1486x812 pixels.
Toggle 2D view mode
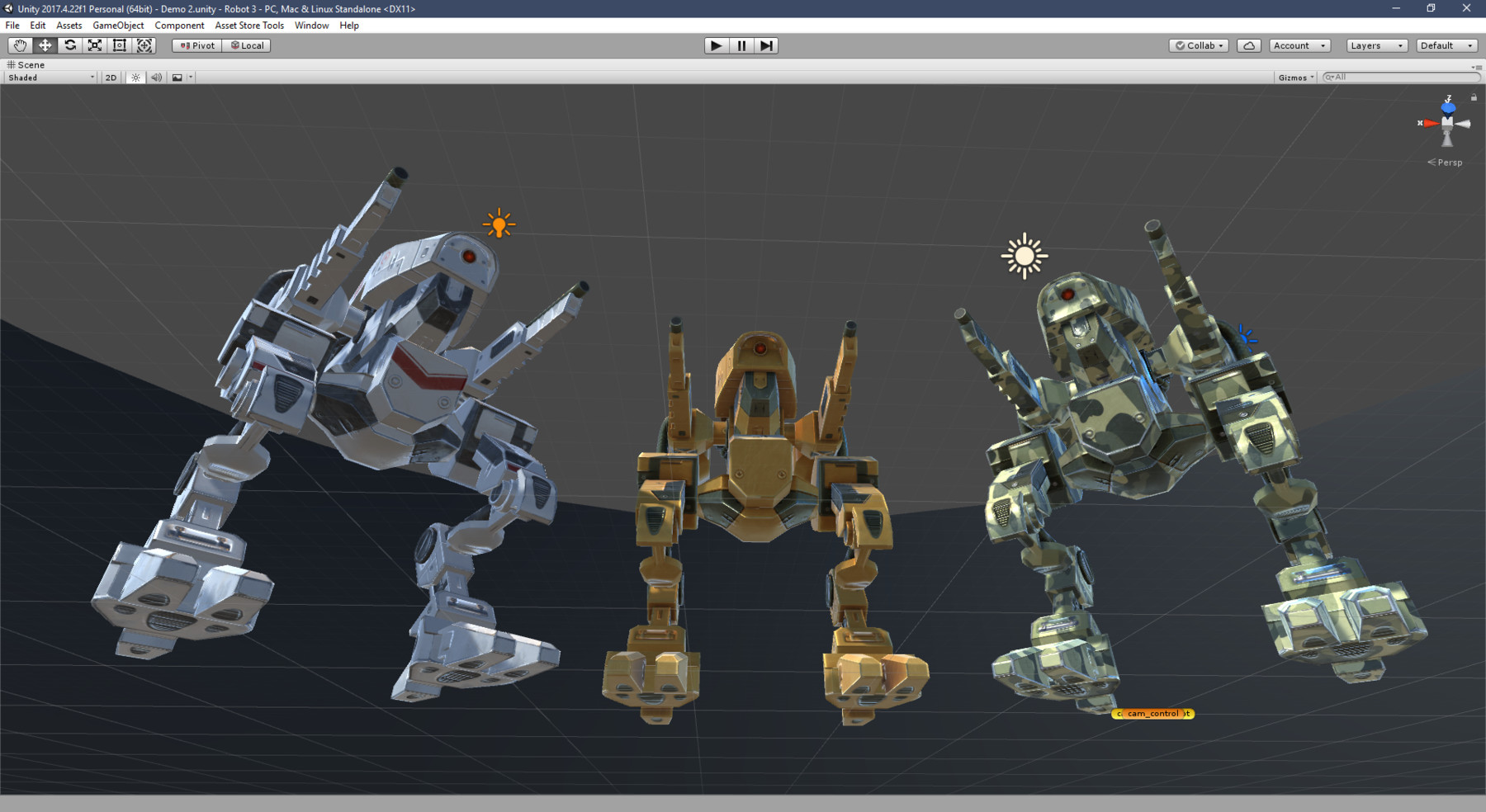click(110, 77)
